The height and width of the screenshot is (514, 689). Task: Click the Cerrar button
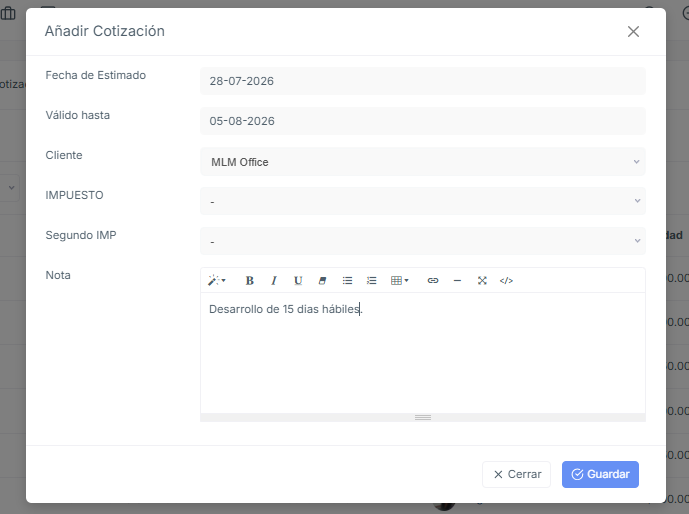516,474
